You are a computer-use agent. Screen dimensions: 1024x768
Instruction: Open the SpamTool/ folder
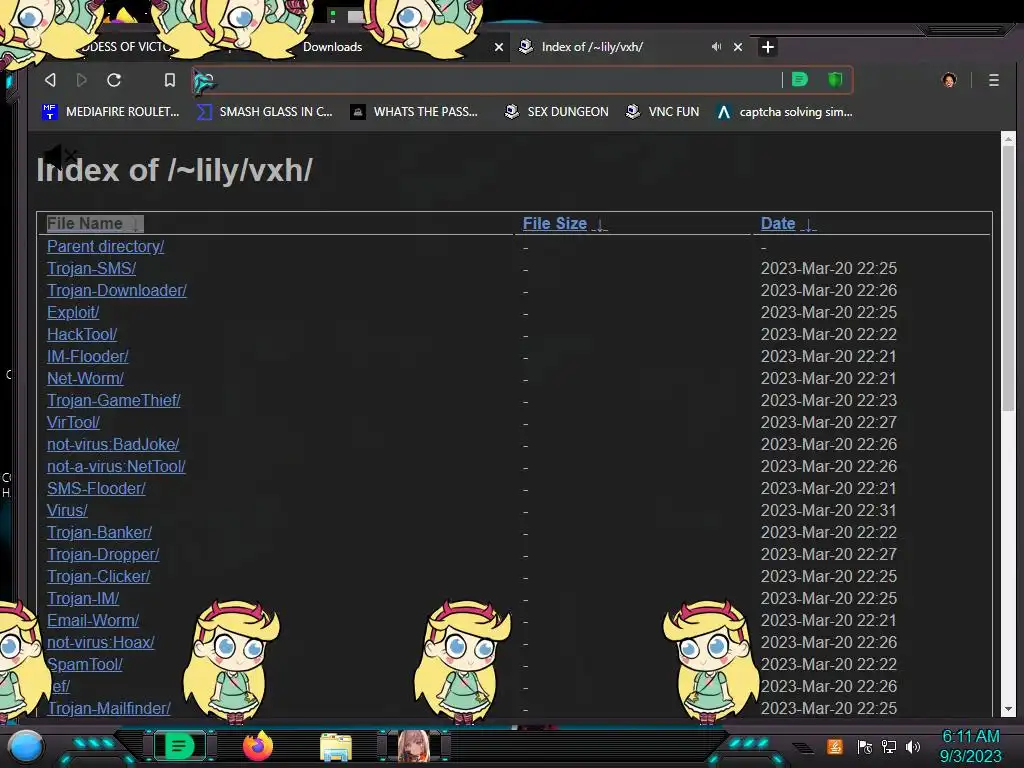tap(85, 664)
